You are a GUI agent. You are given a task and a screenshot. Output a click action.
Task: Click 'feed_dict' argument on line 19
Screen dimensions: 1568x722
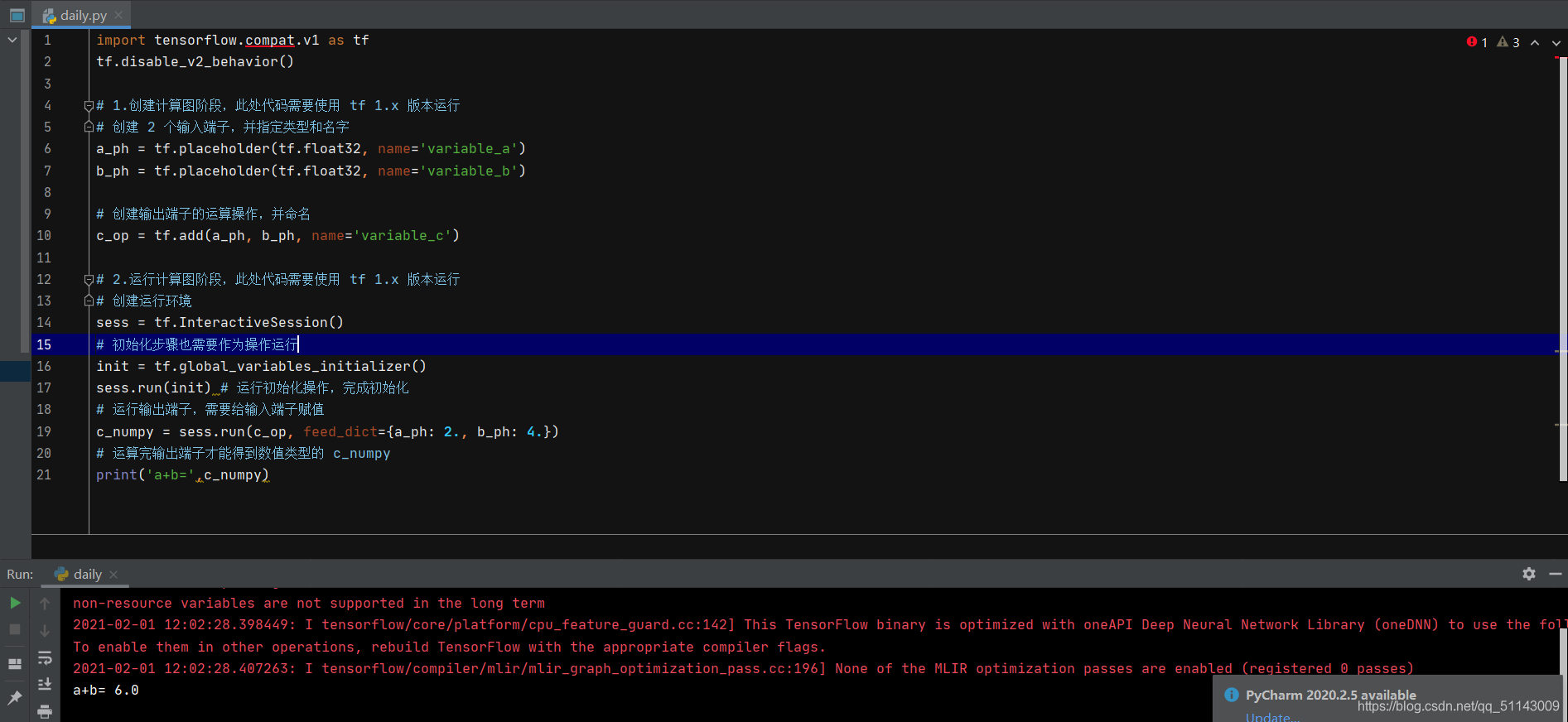340,431
